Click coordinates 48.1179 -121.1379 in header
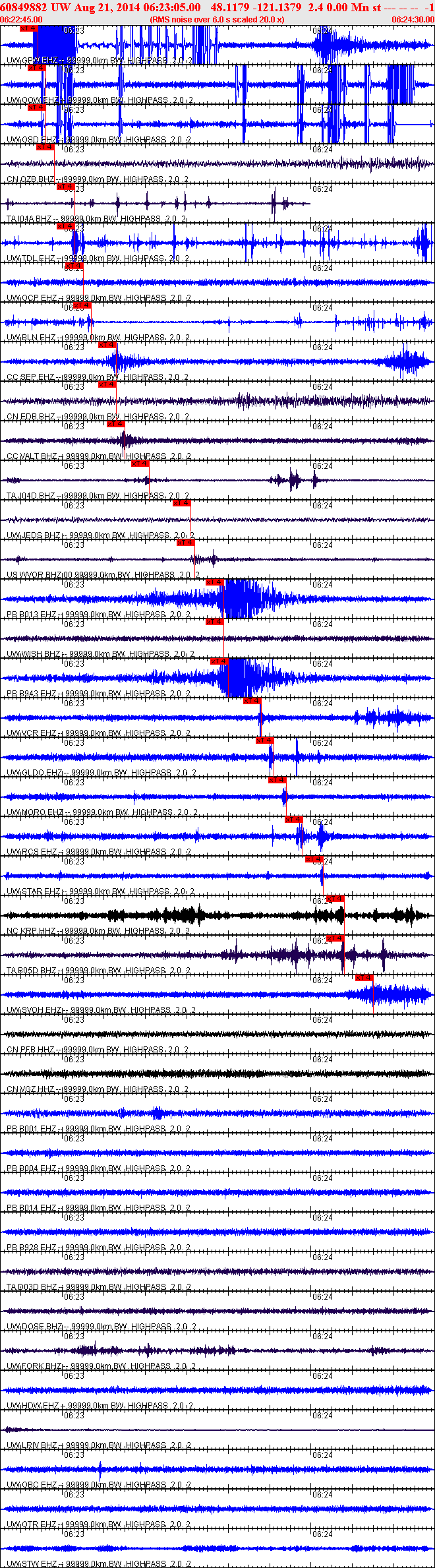The width and height of the screenshot is (435, 1568). 256,7
